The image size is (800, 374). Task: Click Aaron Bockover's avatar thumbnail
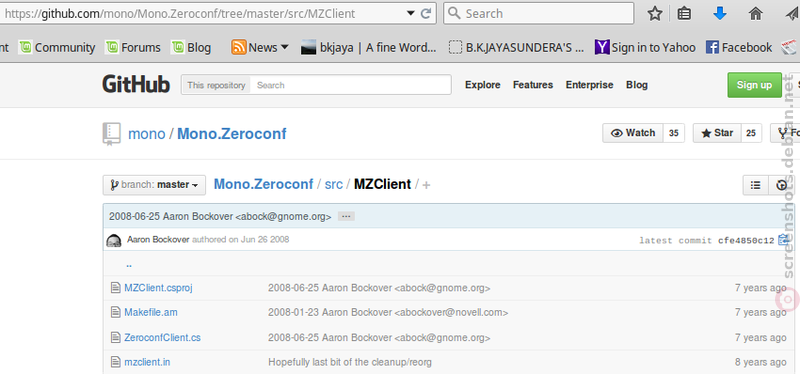114,240
